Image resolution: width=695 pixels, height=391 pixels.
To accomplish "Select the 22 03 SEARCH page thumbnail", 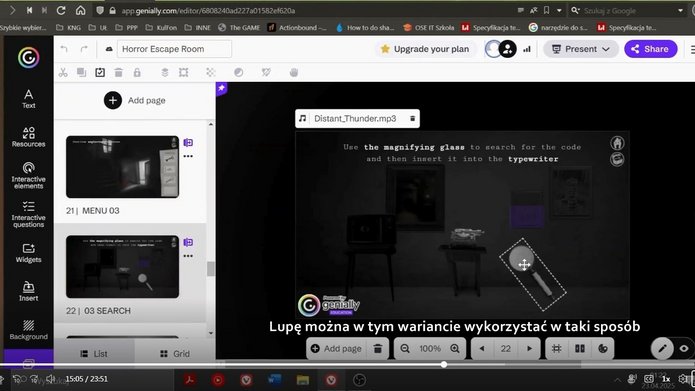I will point(122,266).
